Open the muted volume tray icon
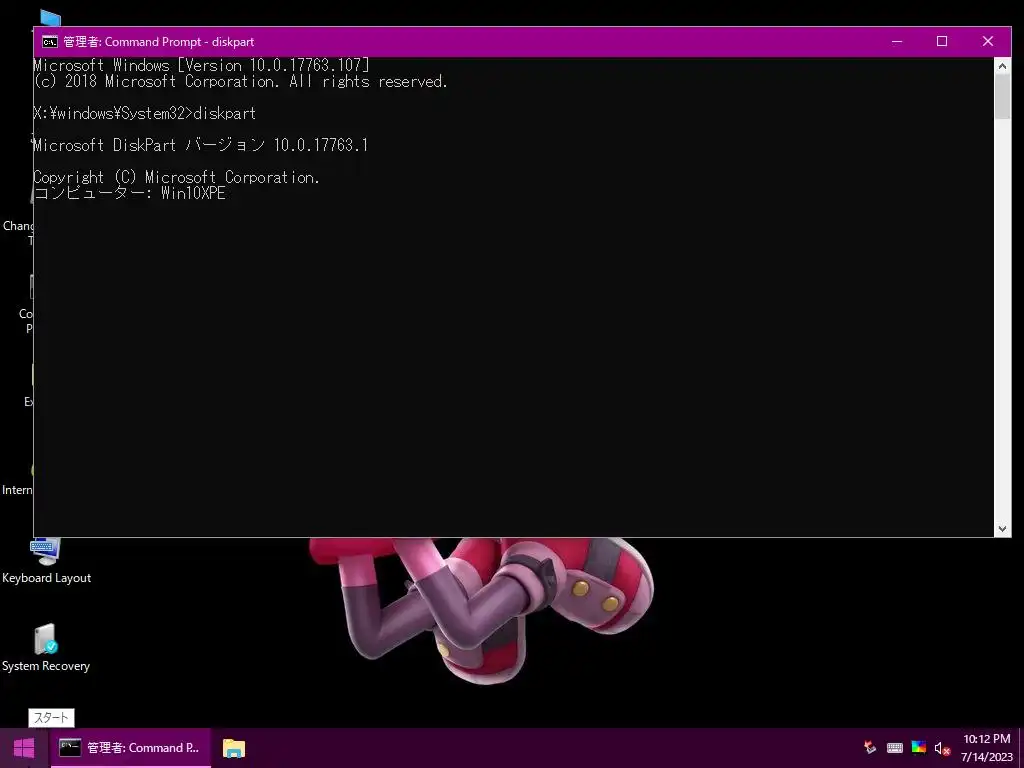The width and height of the screenshot is (1024, 768). (942, 748)
